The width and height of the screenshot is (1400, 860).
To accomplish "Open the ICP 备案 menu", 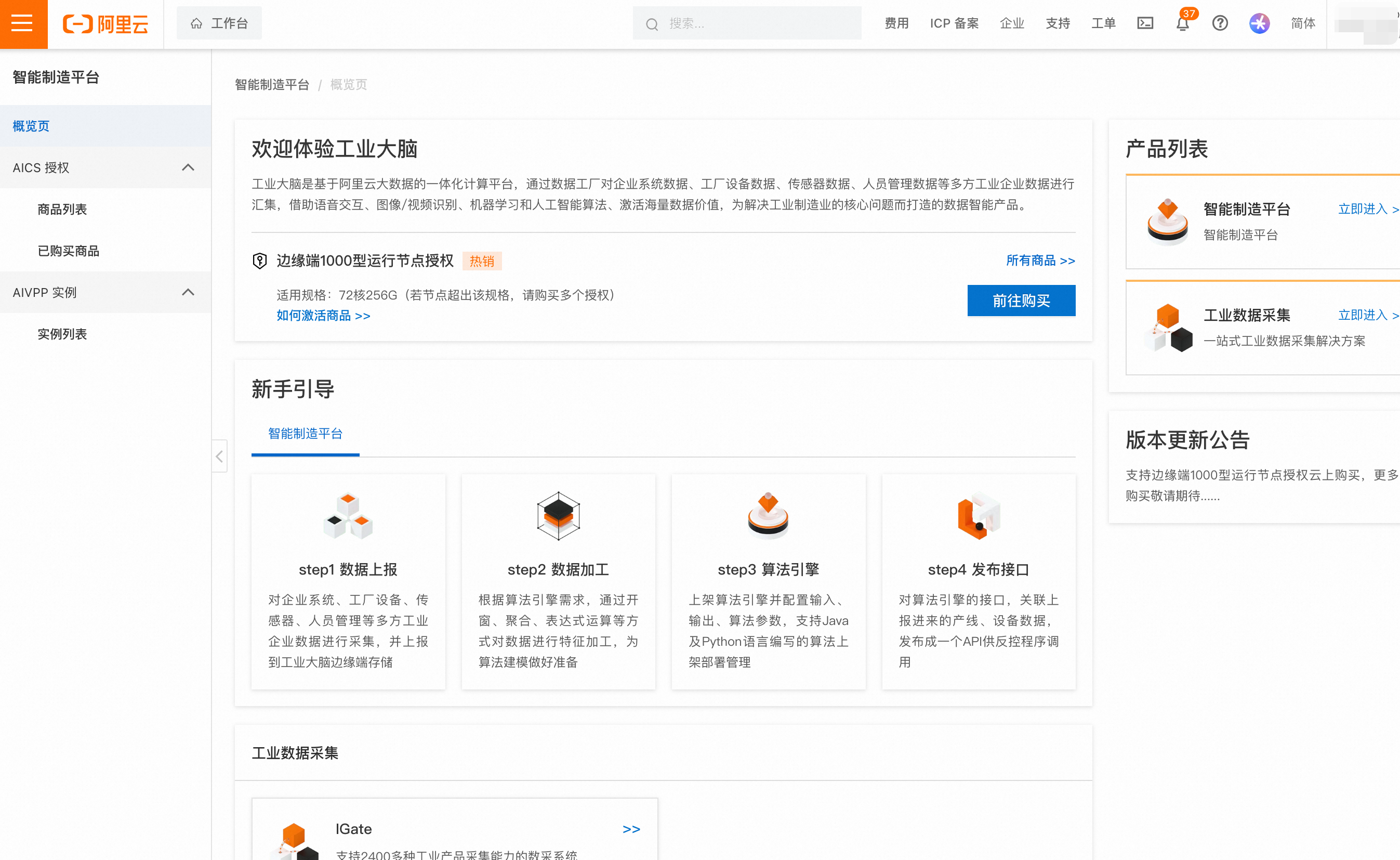I will click(954, 23).
